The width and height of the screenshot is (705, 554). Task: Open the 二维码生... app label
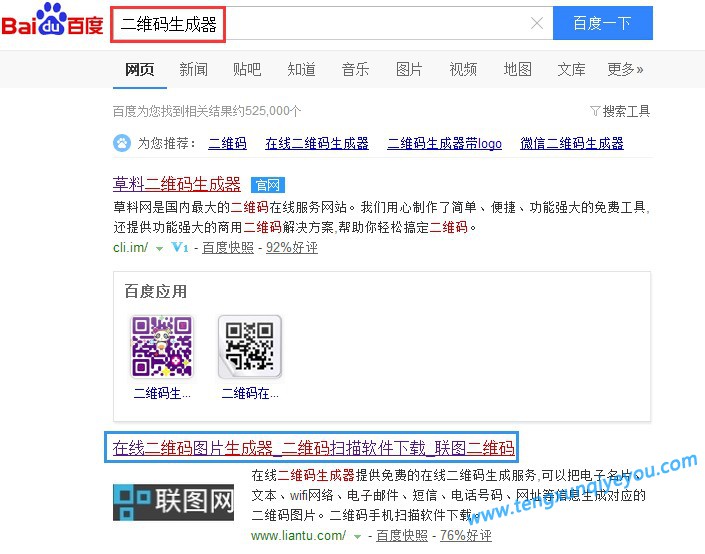pos(162,393)
